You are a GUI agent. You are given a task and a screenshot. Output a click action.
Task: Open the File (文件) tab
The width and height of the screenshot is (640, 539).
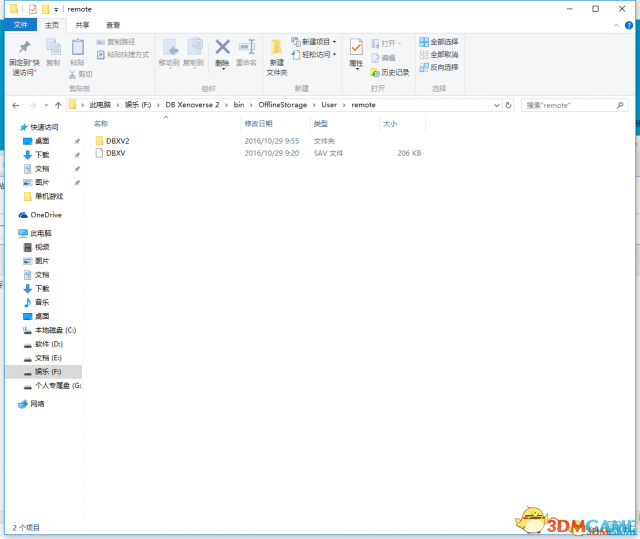pyautogui.click(x=21, y=25)
